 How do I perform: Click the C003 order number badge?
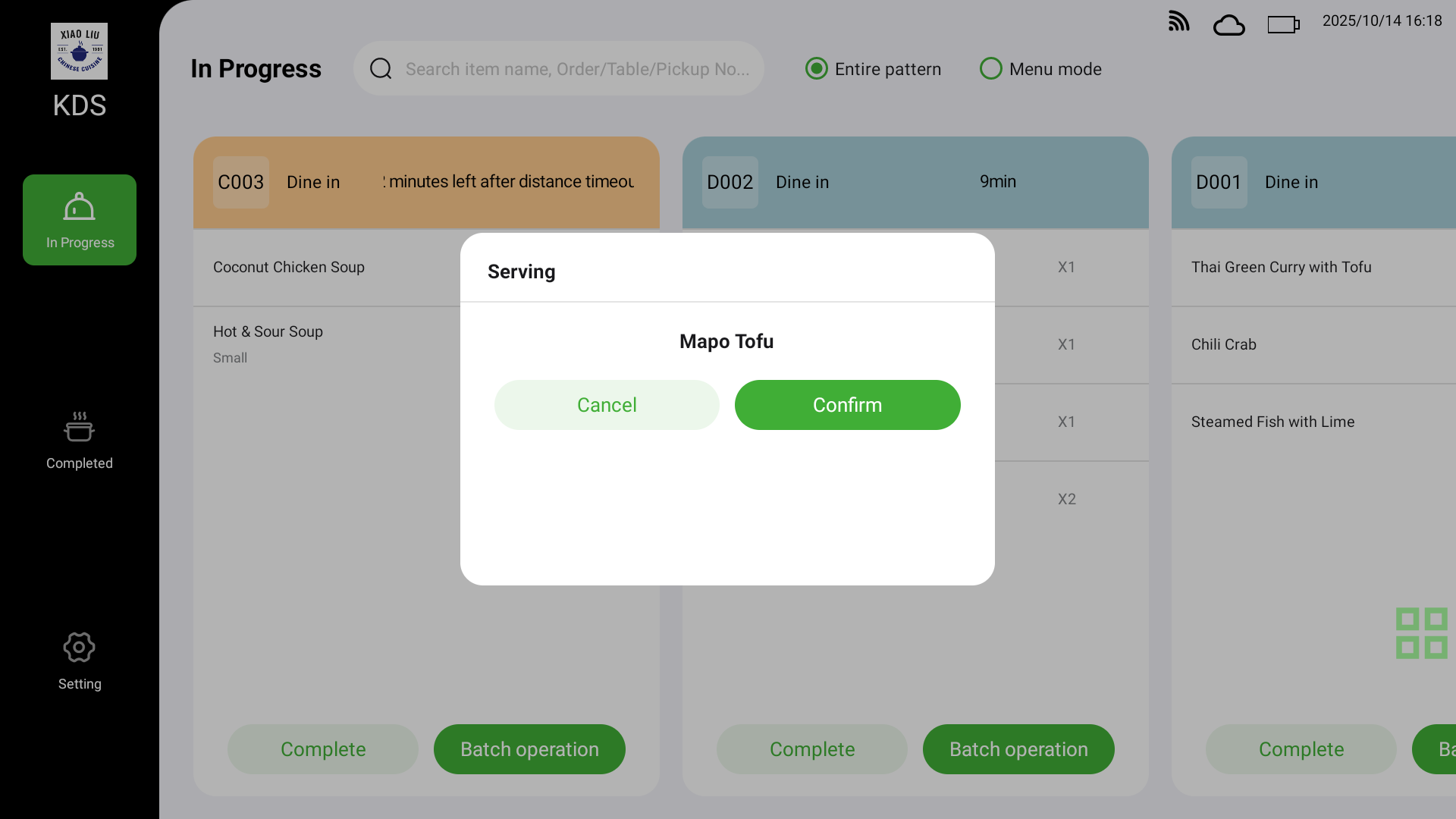click(241, 182)
